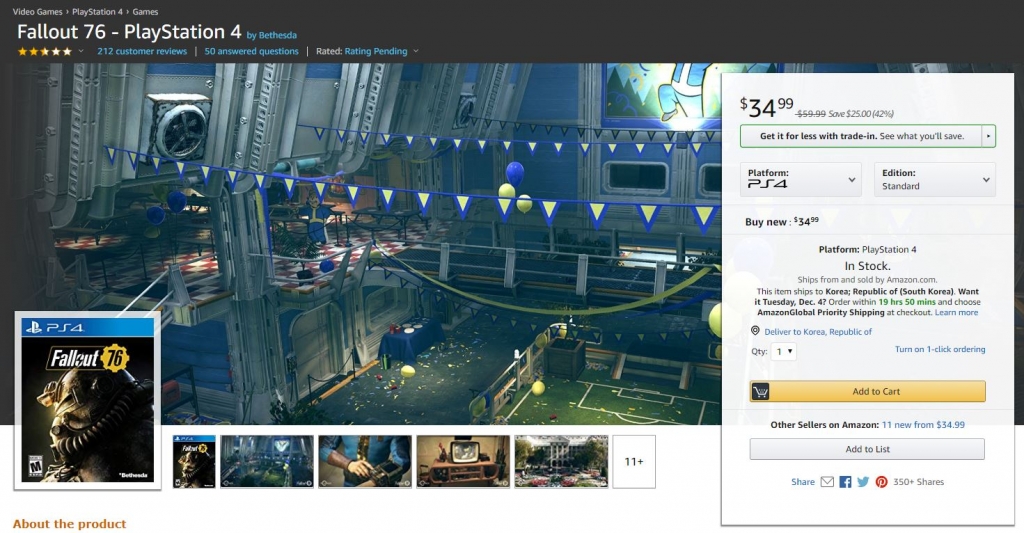Open Rating Pending link
This screenshot has width=1024, height=533.
[376, 51]
